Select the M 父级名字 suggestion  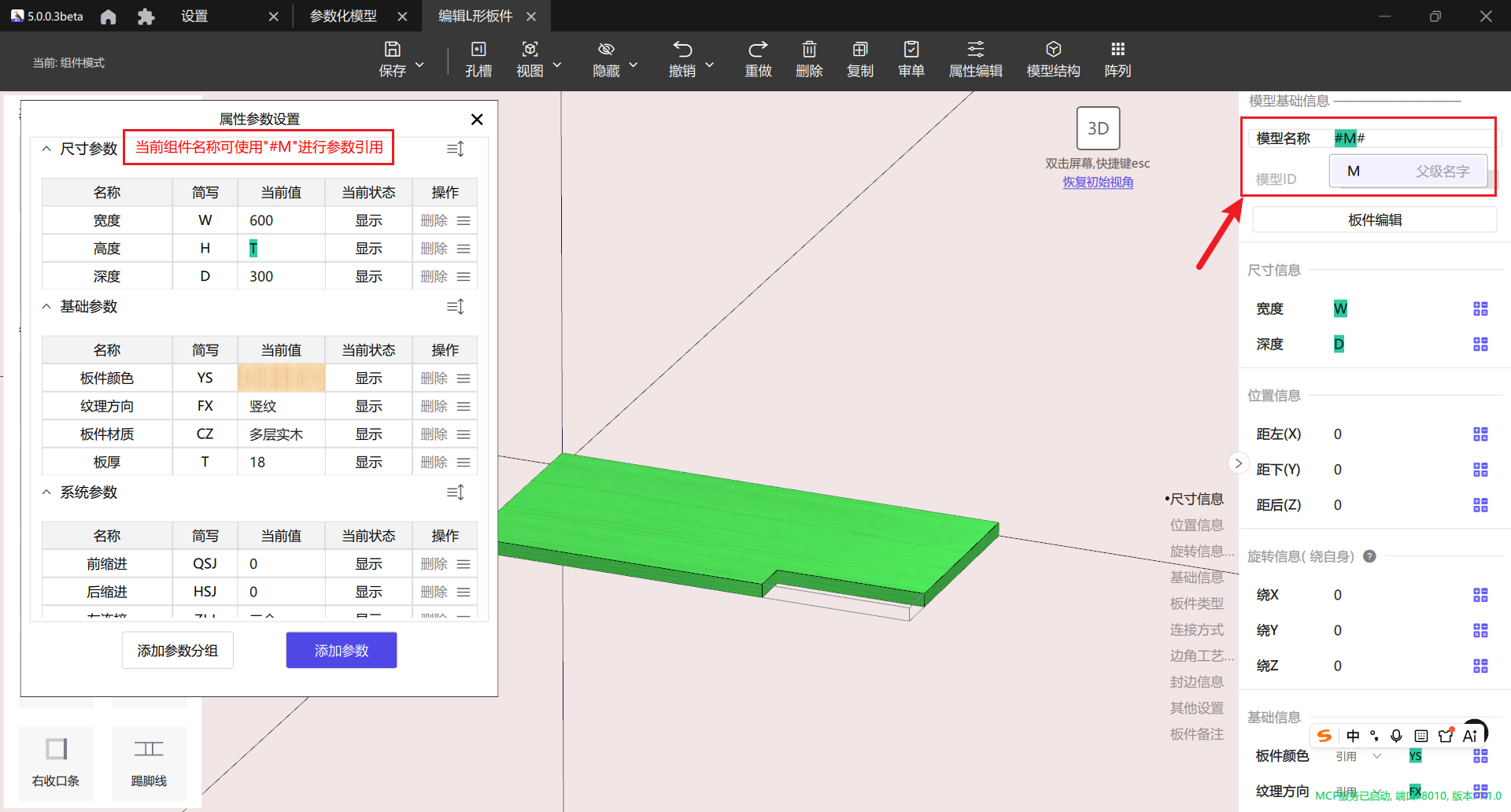coord(1408,172)
